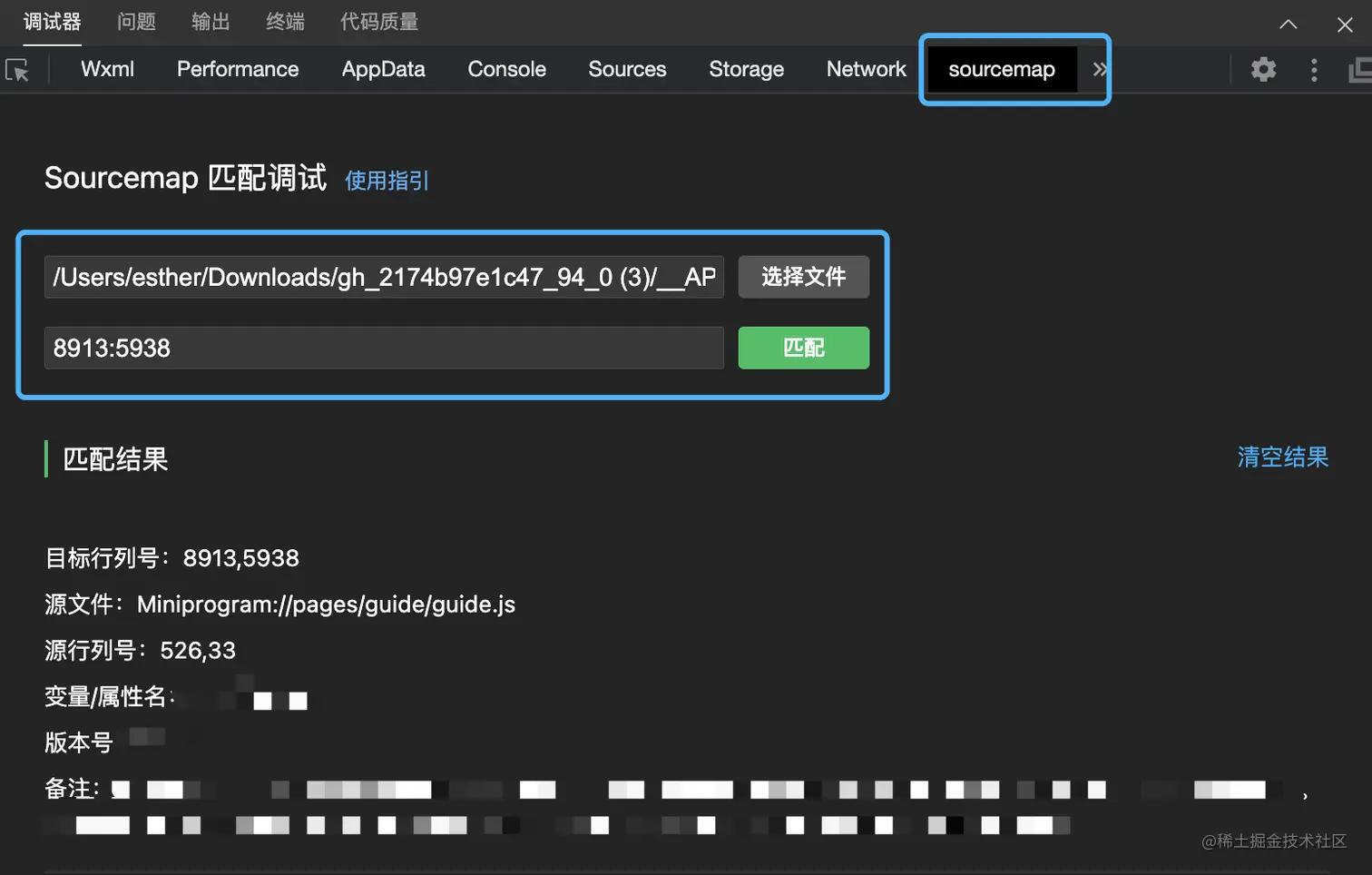Click the 清空结果 link
Image resolution: width=1372 pixels, height=875 pixels.
click(1283, 457)
